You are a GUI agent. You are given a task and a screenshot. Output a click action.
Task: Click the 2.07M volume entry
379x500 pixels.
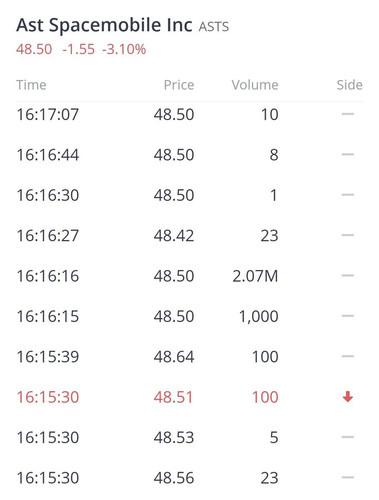click(x=255, y=276)
